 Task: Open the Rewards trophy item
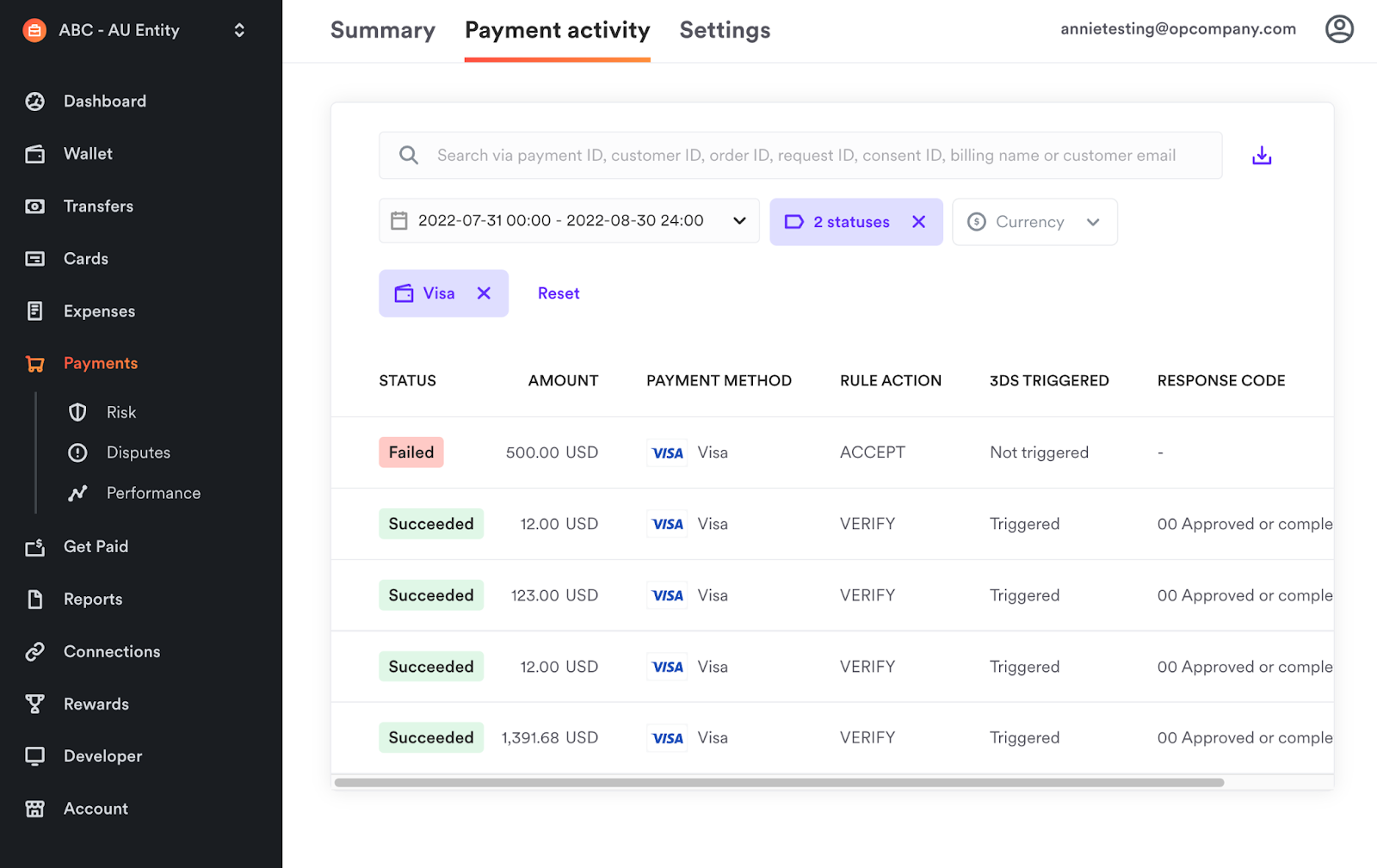[96, 705]
